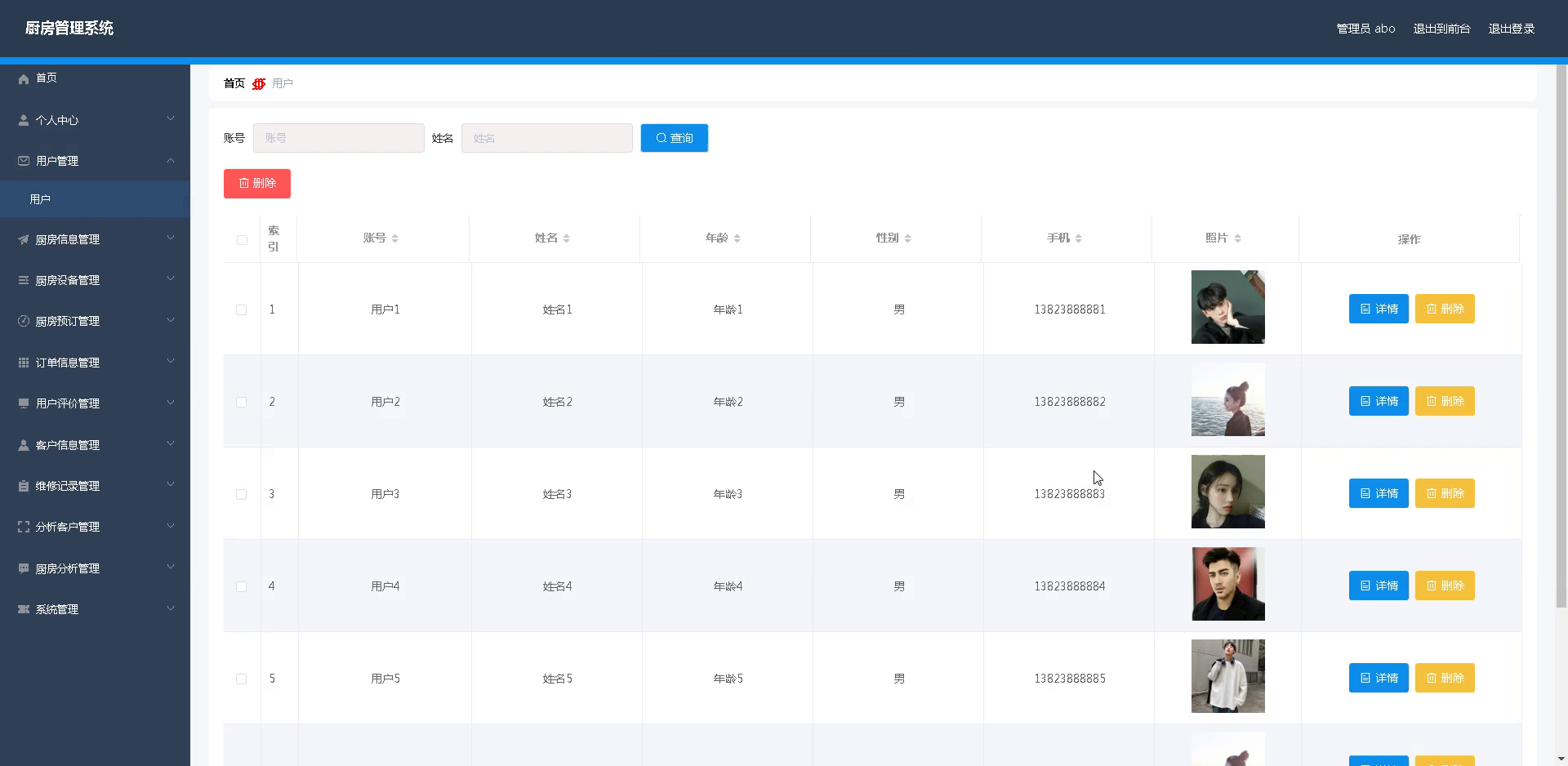The width and height of the screenshot is (1568, 766).
Task: Click the list icon beside 厨房设备管理
Action: point(24,280)
